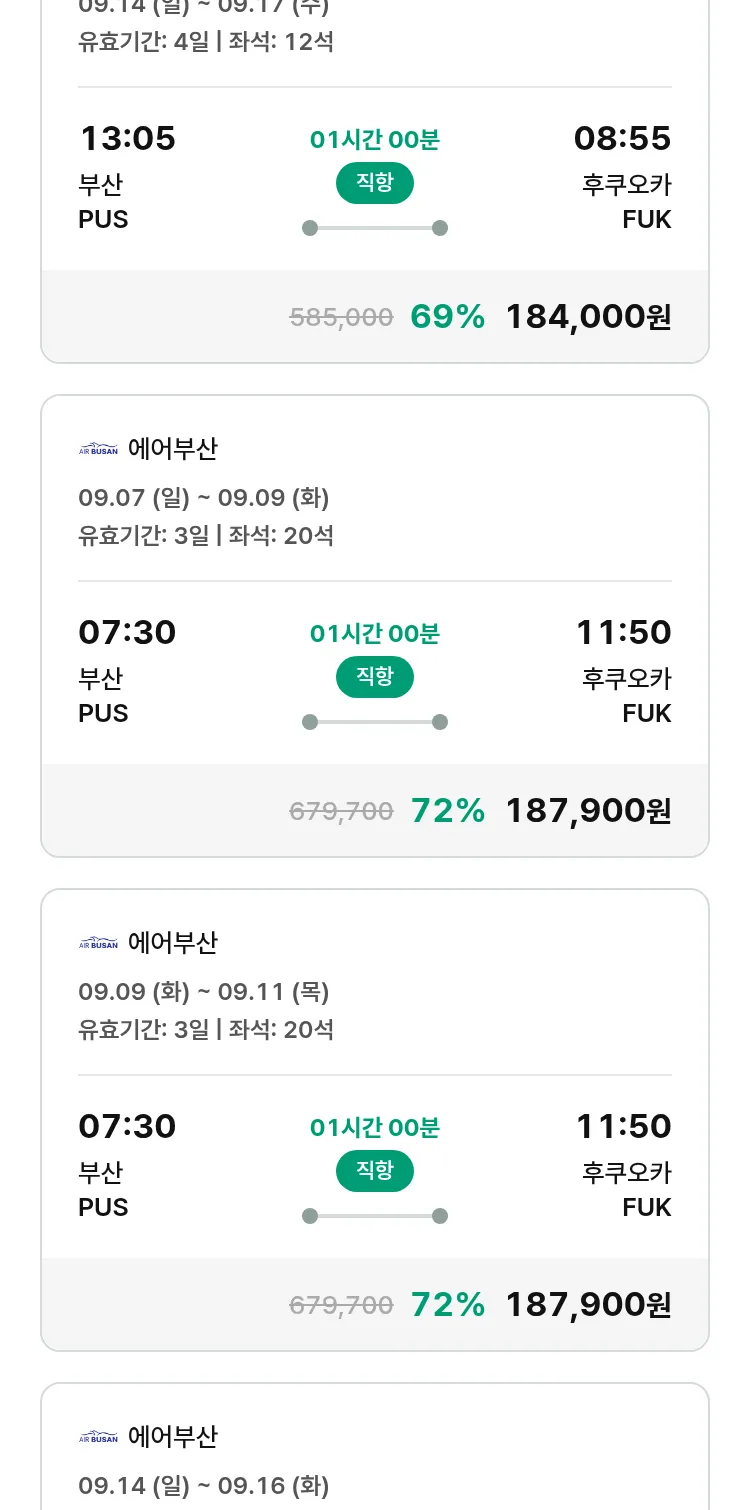The image size is (750, 1510).
Task: Select 187,900원 fare for 09.09–09.11 trip
Action: pos(588,1304)
